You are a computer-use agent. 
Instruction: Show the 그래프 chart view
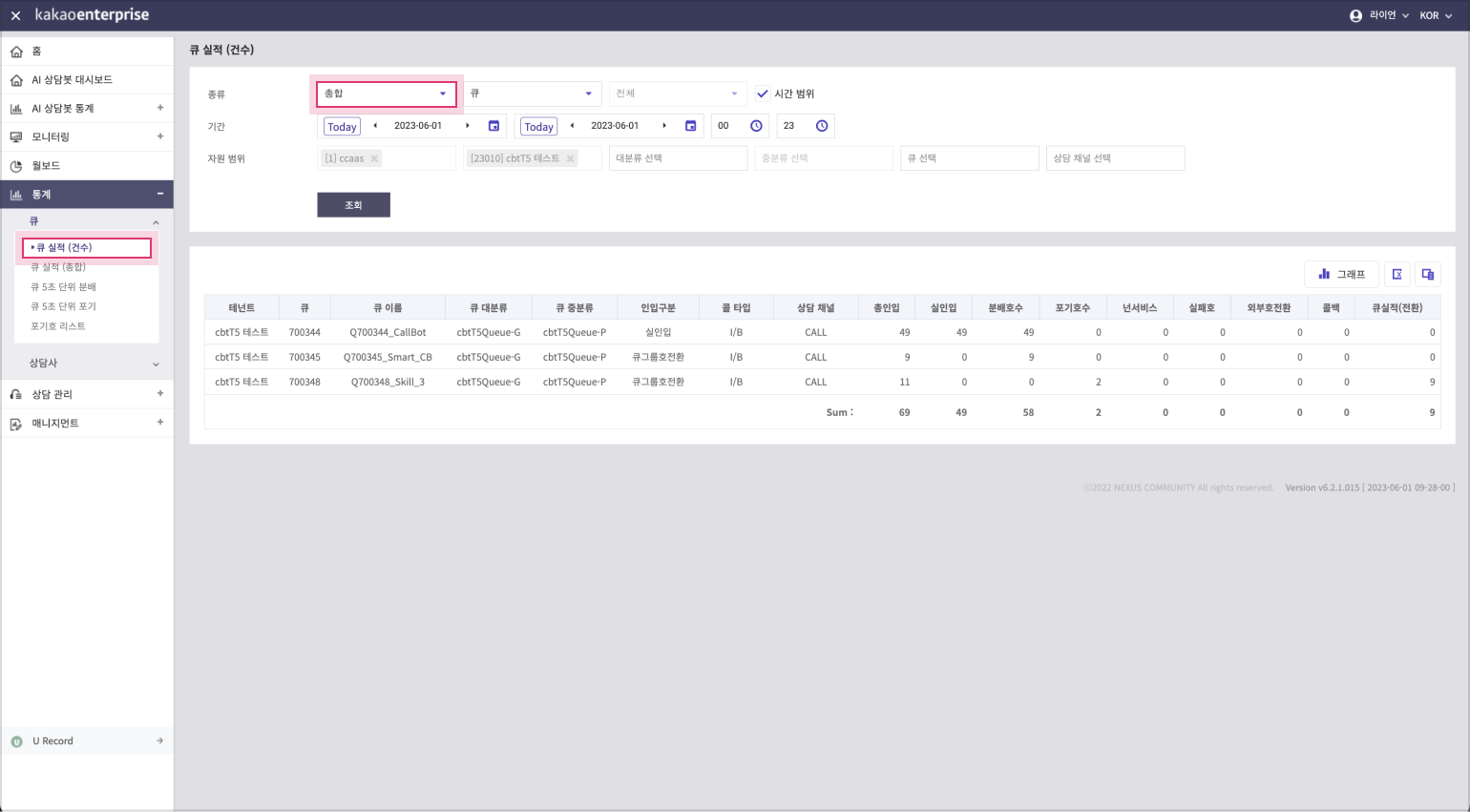1341,275
